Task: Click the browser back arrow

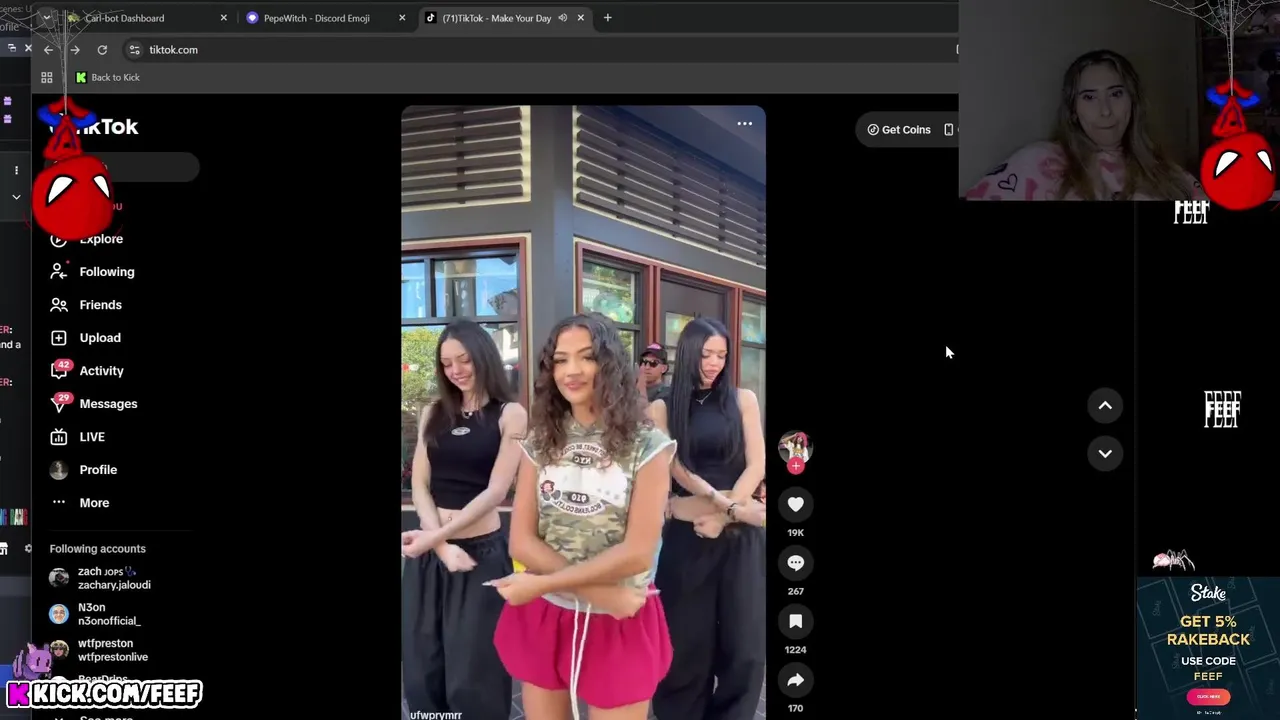Action: [x=48, y=50]
